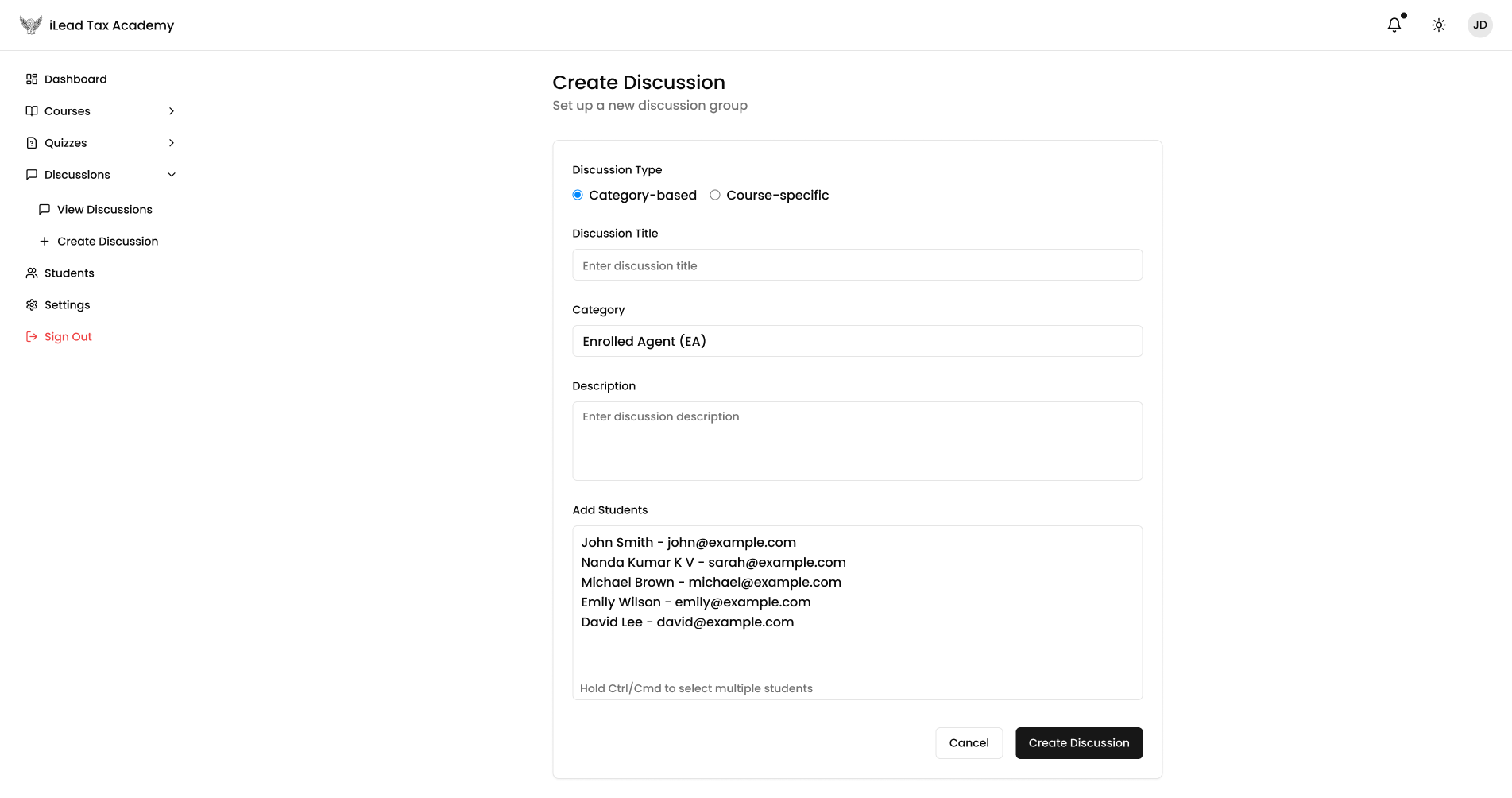Select the Category-based radio button
Viewport: 1512px width, 798px height.
[x=578, y=196]
